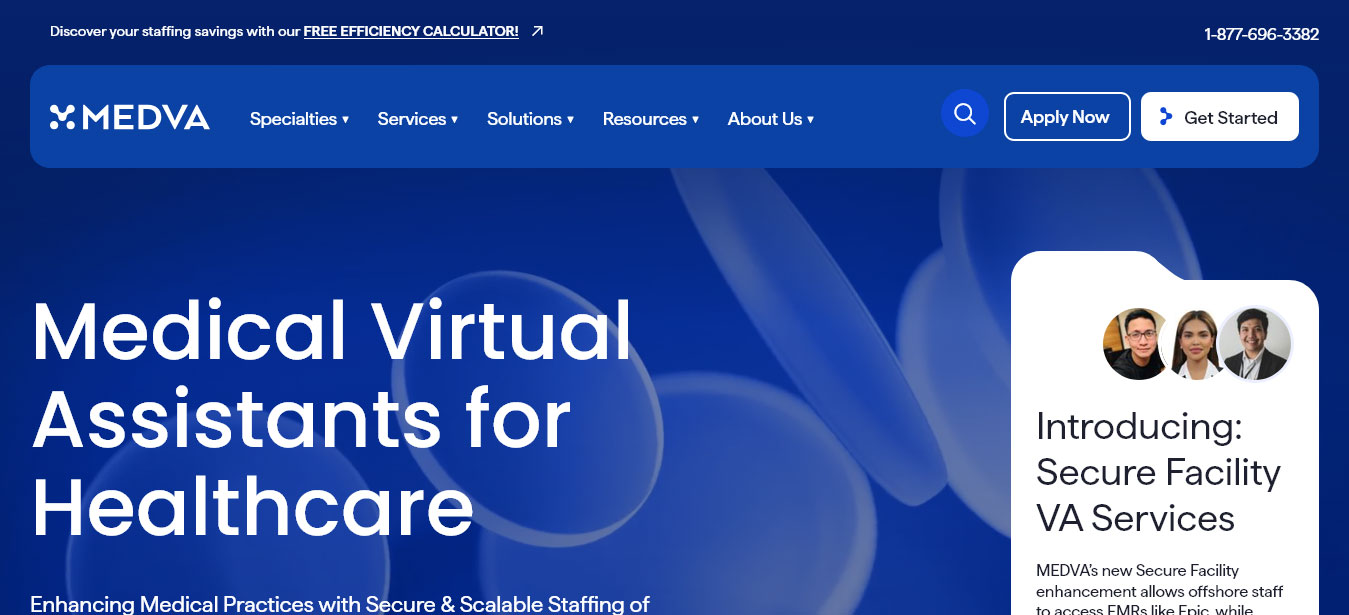Image resolution: width=1349 pixels, height=615 pixels.
Task: Click 'Discover your staffing savings with our' text
Action: 175,31
